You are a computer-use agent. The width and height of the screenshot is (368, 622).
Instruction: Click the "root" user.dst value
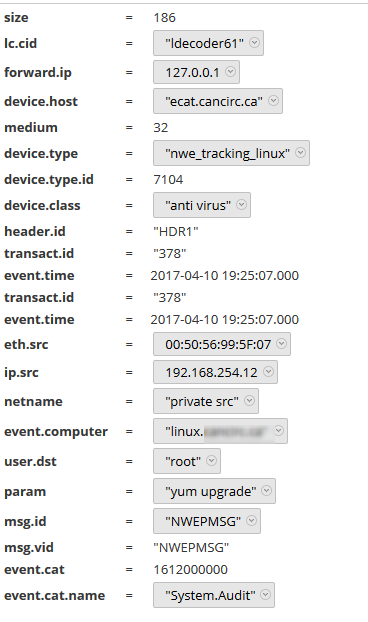(183, 461)
